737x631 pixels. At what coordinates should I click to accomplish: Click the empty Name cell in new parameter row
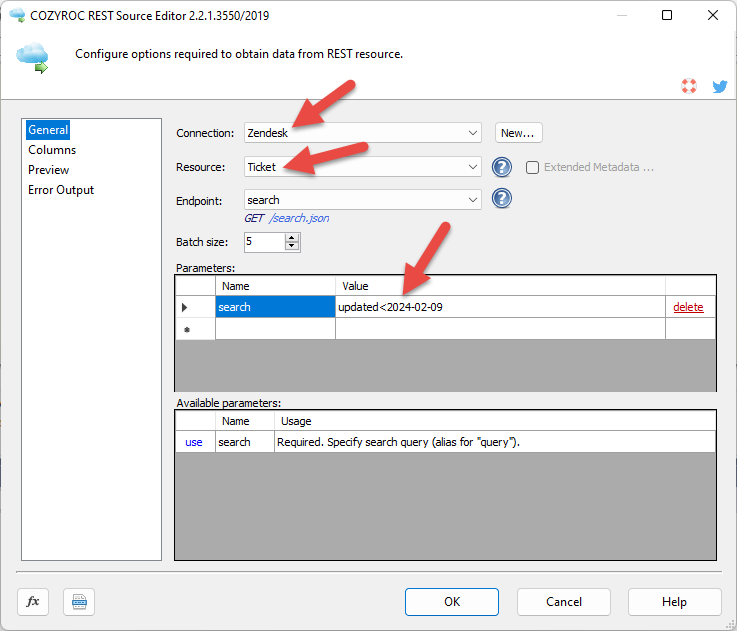[x=275, y=329]
